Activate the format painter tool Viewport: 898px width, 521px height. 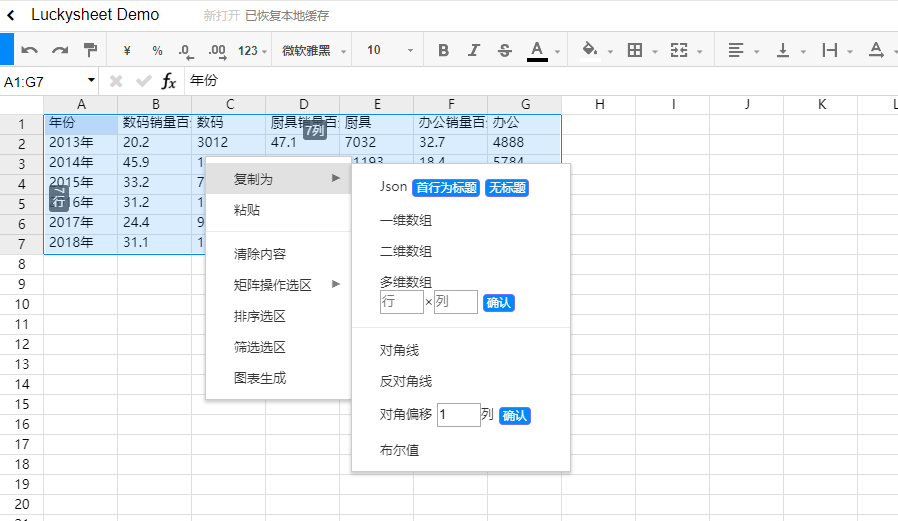90,50
